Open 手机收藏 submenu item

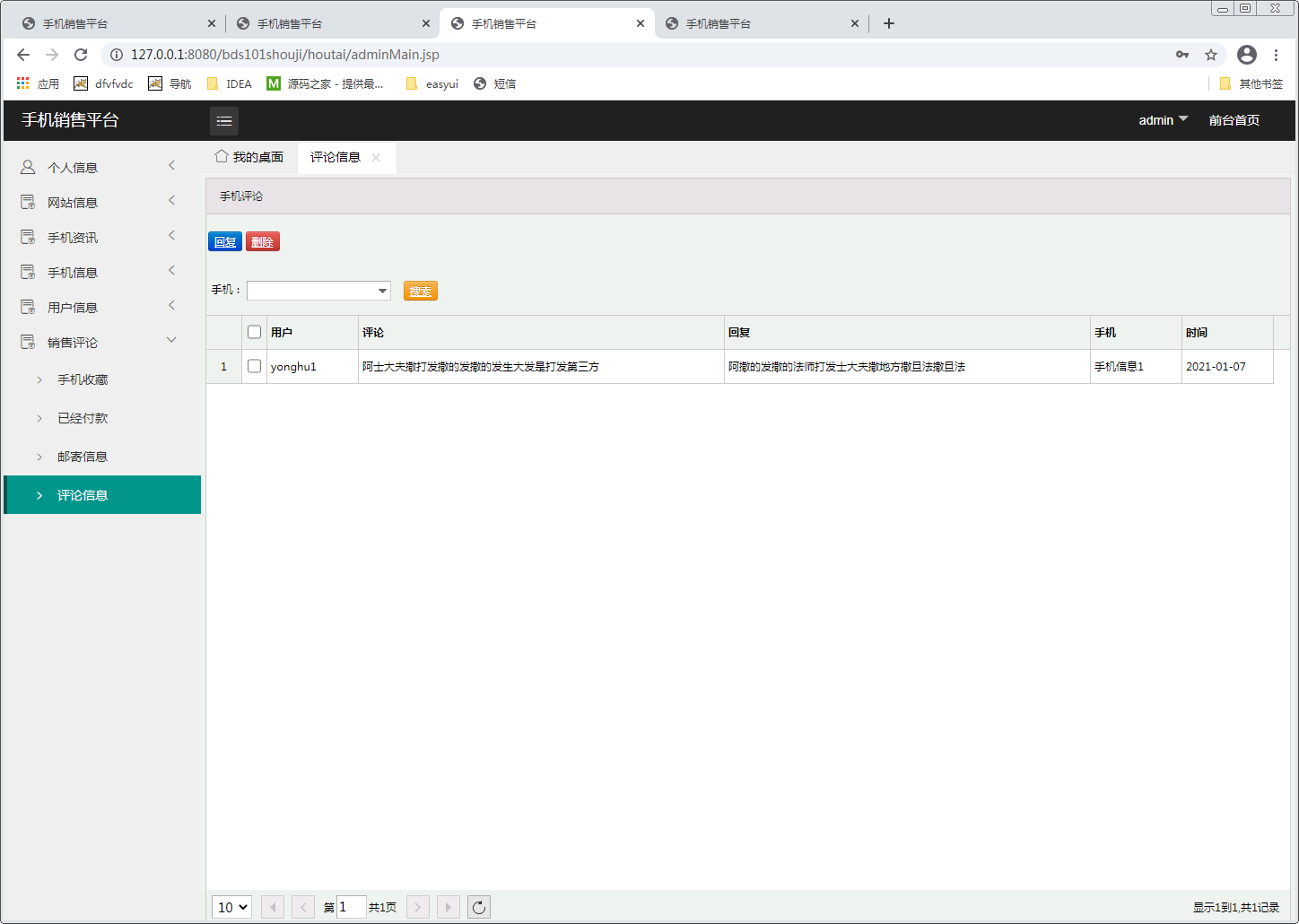[102, 379]
